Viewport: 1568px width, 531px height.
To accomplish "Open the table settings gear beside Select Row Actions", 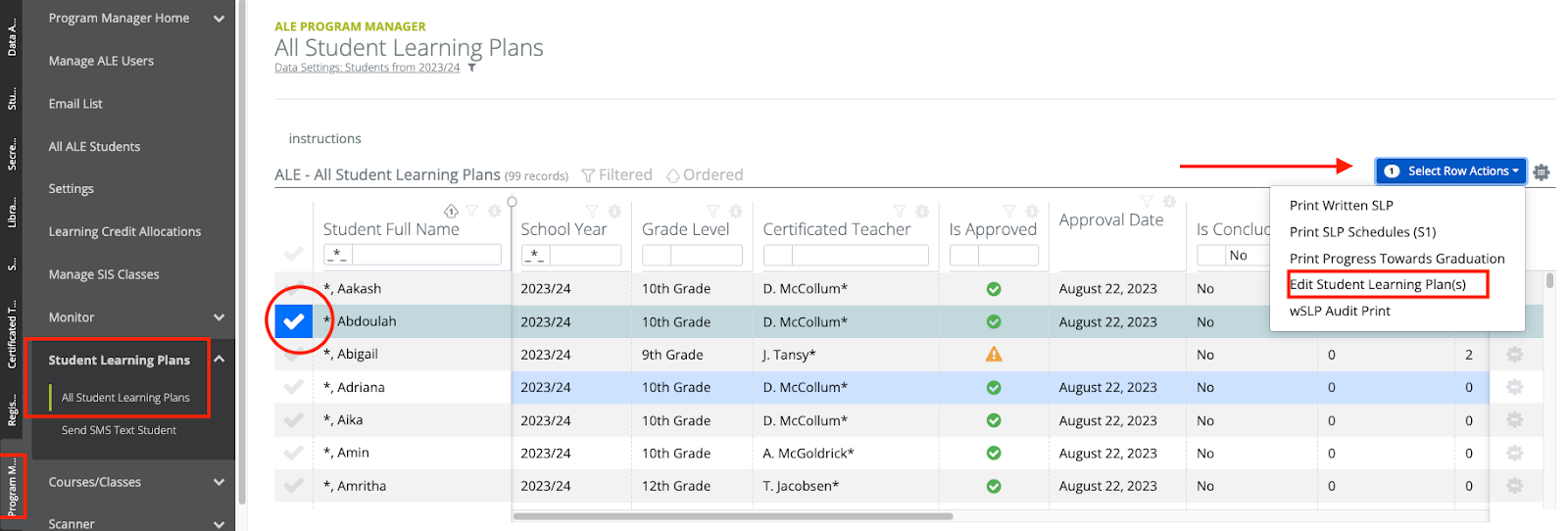I will [1542, 171].
